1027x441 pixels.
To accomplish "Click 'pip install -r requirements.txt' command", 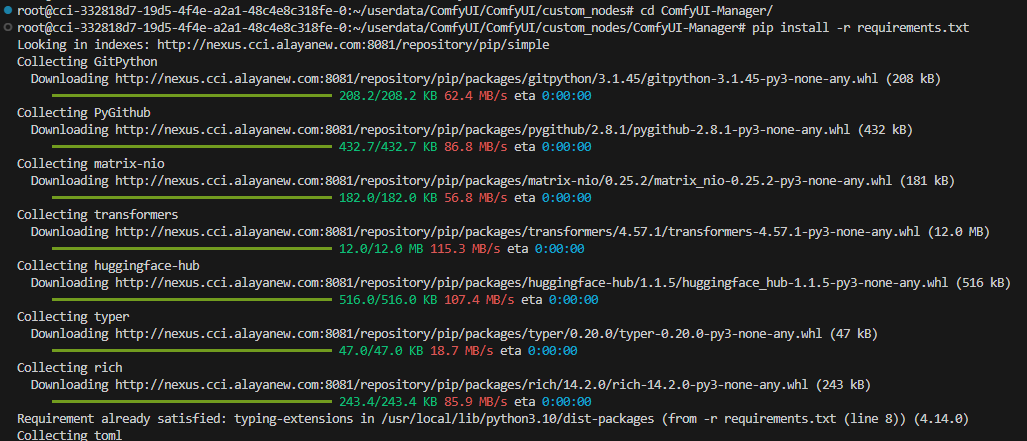I will 861,28.
